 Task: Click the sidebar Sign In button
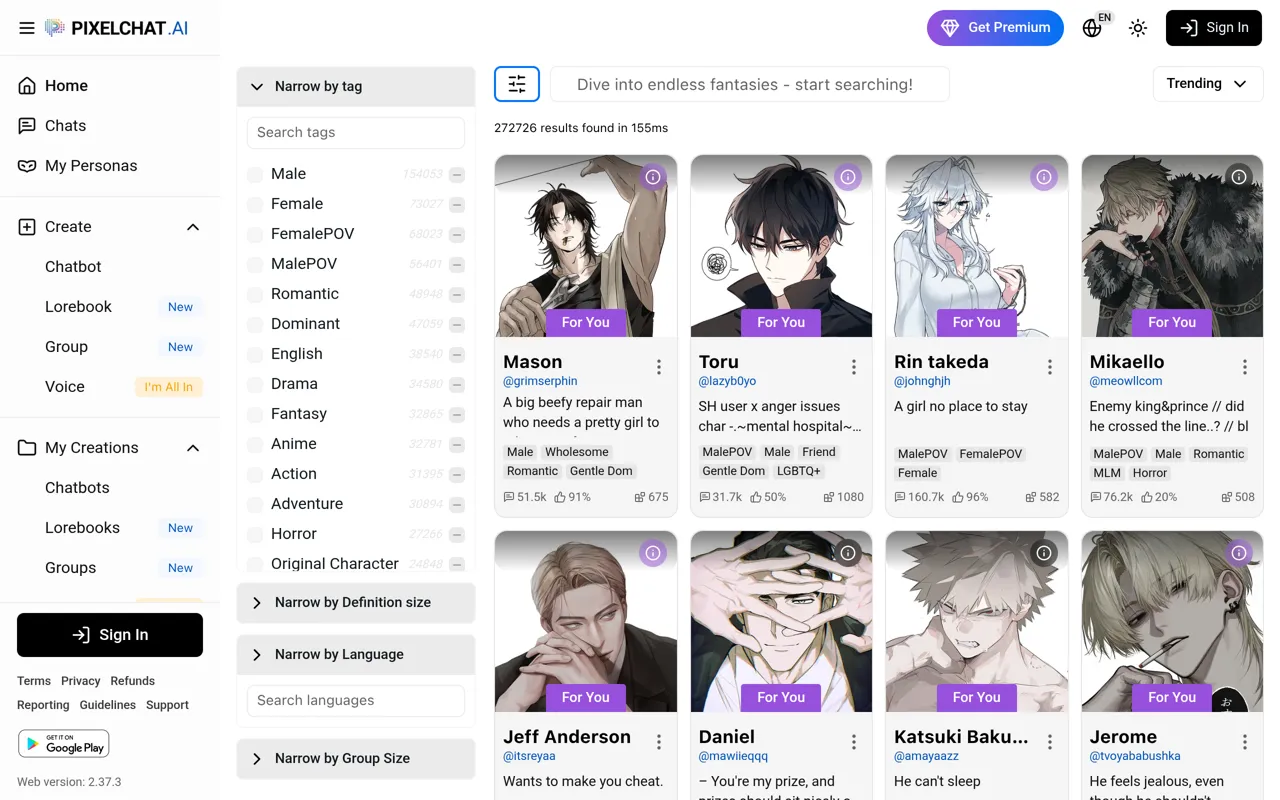click(x=110, y=635)
